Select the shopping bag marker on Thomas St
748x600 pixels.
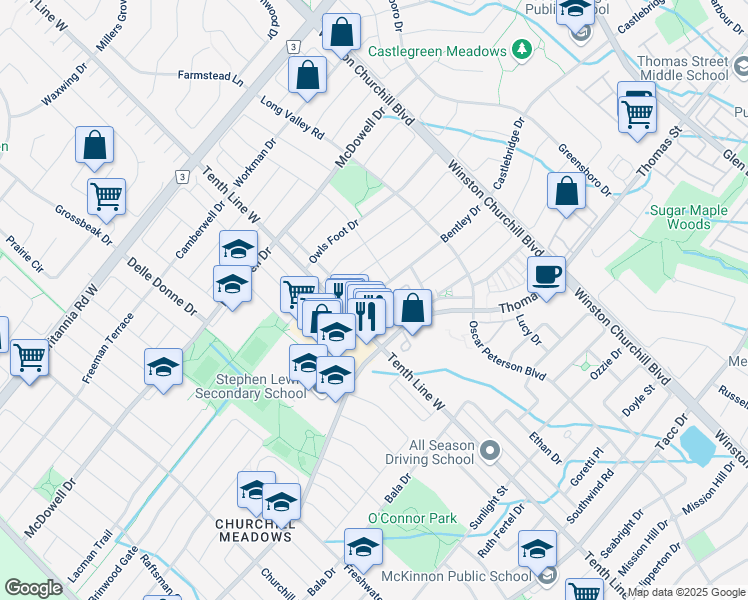point(413,310)
